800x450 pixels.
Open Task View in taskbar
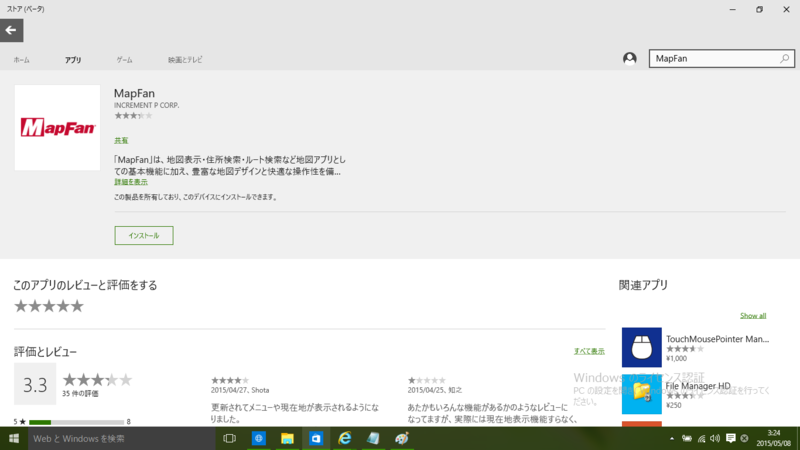click(x=230, y=438)
